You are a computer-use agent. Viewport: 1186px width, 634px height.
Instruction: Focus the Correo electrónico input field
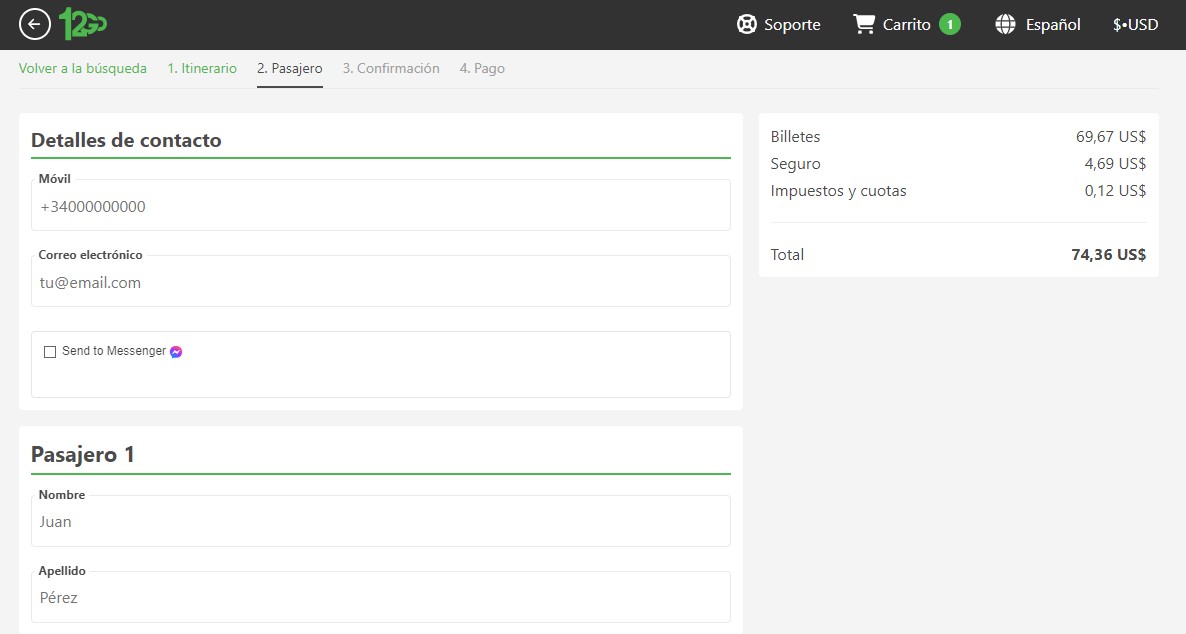click(x=380, y=283)
